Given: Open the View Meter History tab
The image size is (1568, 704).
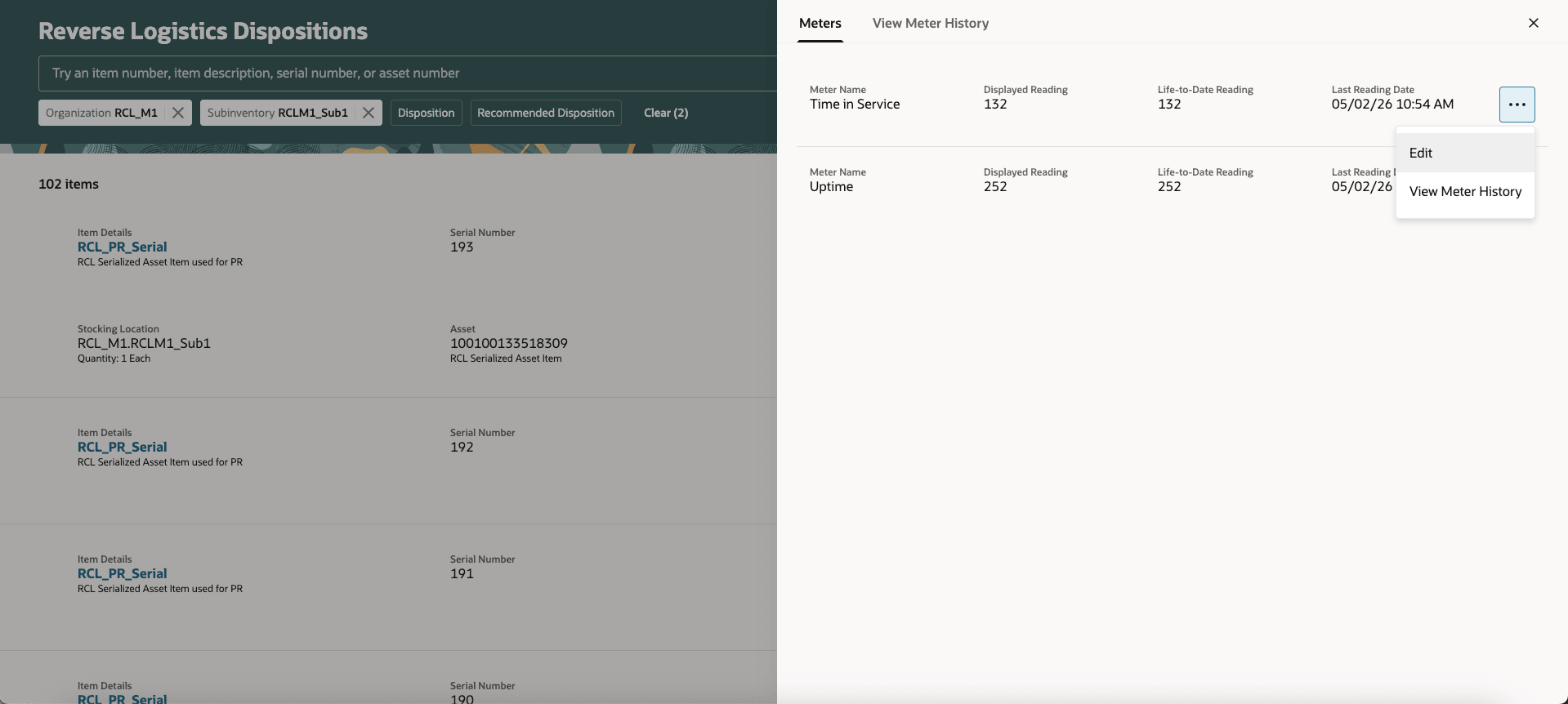Looking at the screenshot, I should (x=931, y=23).
